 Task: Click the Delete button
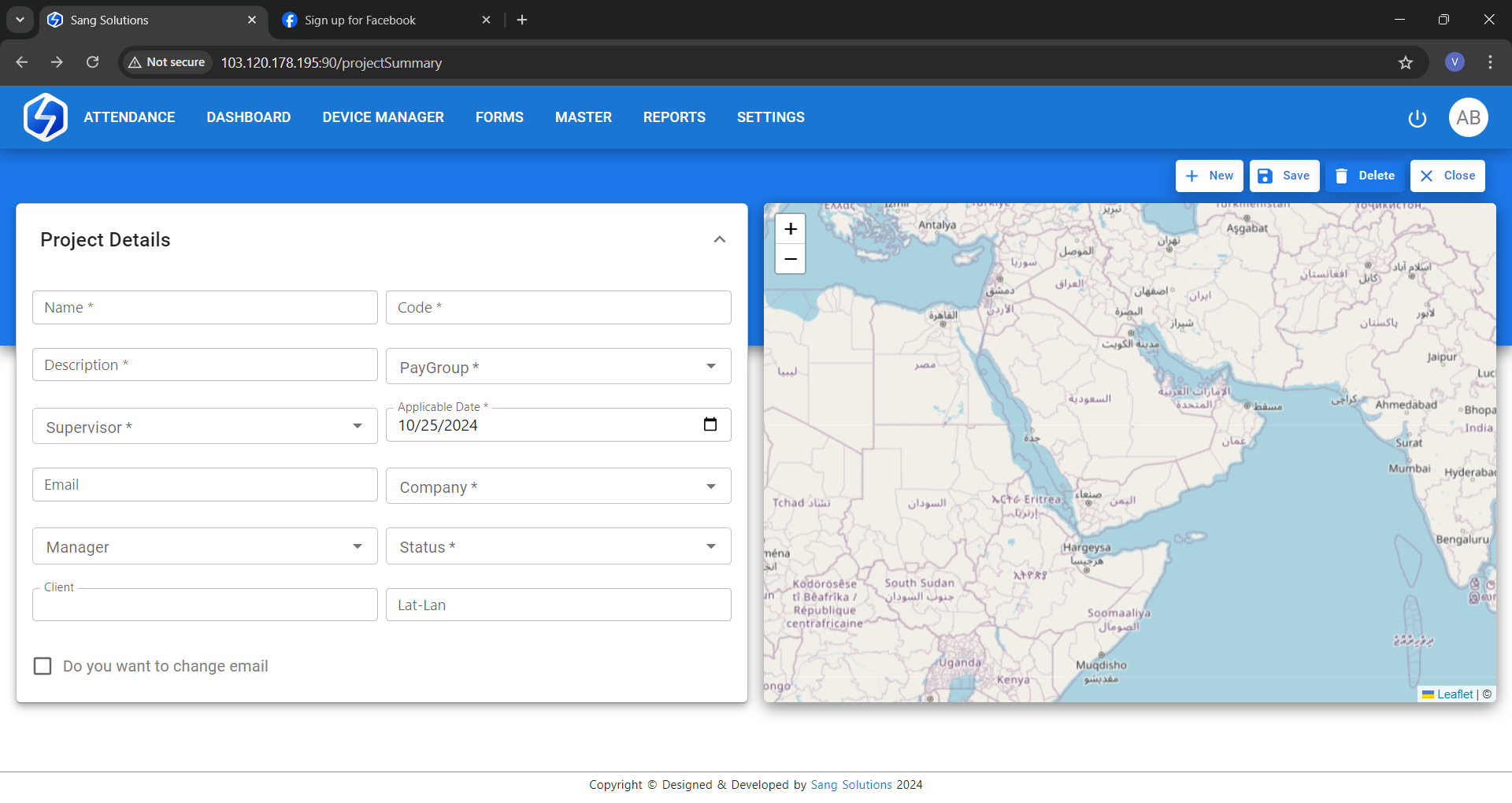pos(1365,176)
